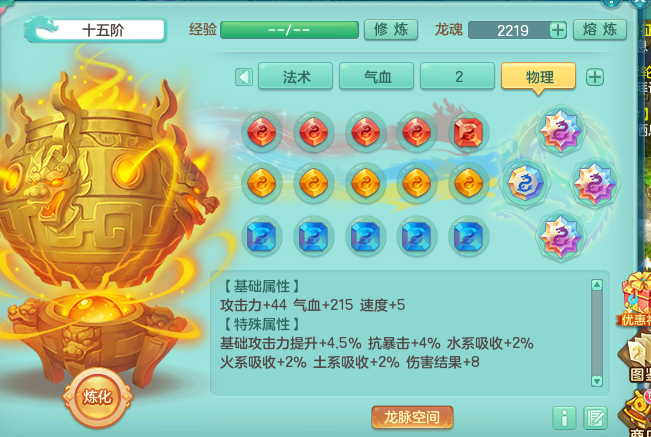This screenshot has height=437, width=651.
Task: Select the first red round dragon gem
Action: pyautogui.click(x=262, y=132)
